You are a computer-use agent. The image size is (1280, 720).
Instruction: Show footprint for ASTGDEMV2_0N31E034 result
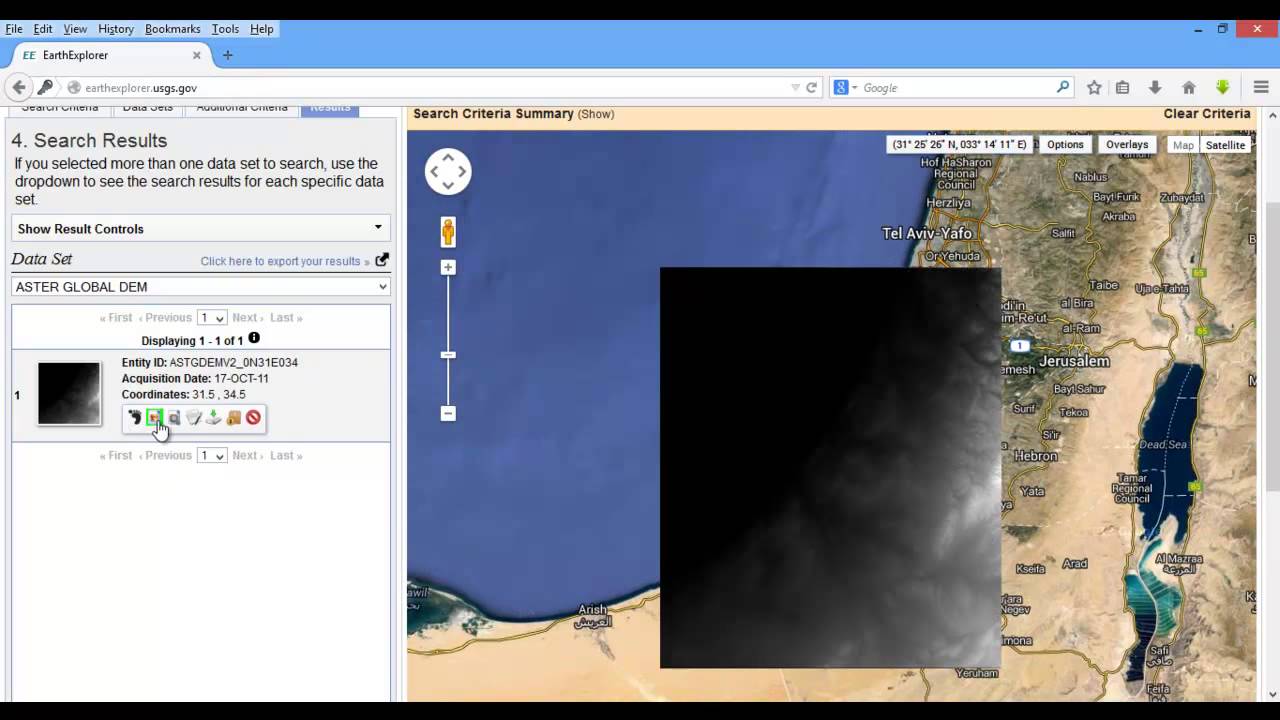point(134,418)
